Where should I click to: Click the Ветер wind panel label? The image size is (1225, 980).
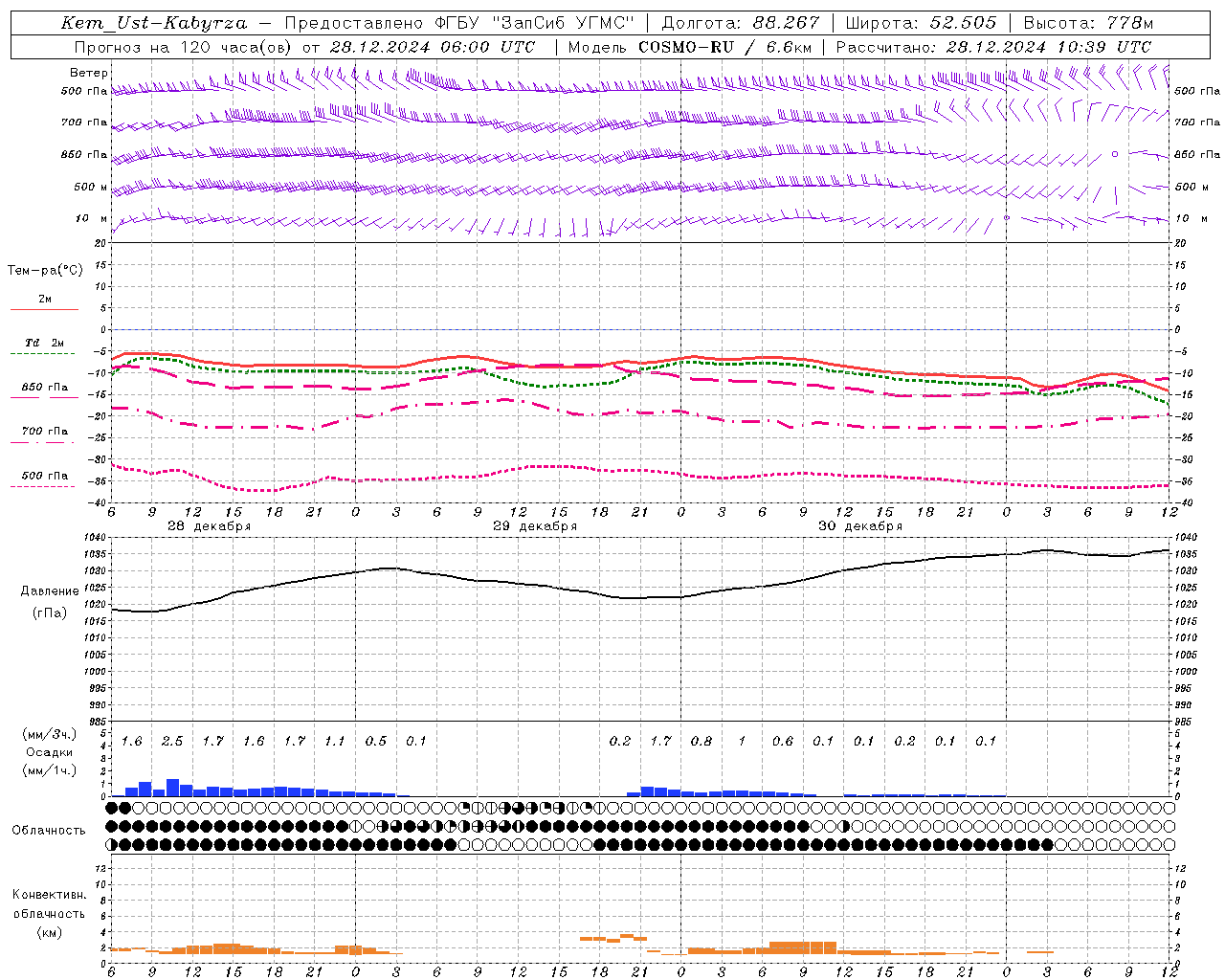click(x=88, y=73)
